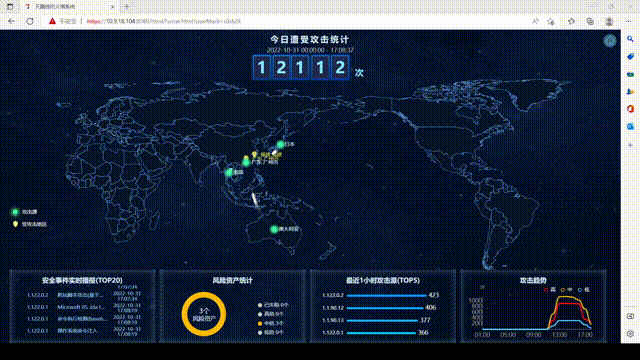The height and width of the screenshot is (360, 640).
Task: Click the yellow 3个 risk assets ring
Action: click(x=204, y=314)
